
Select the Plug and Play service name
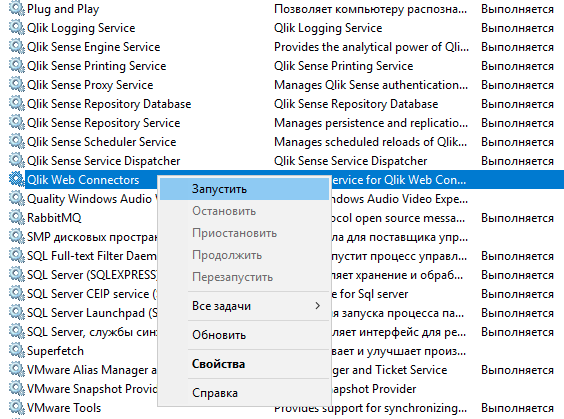click(63, 9)
